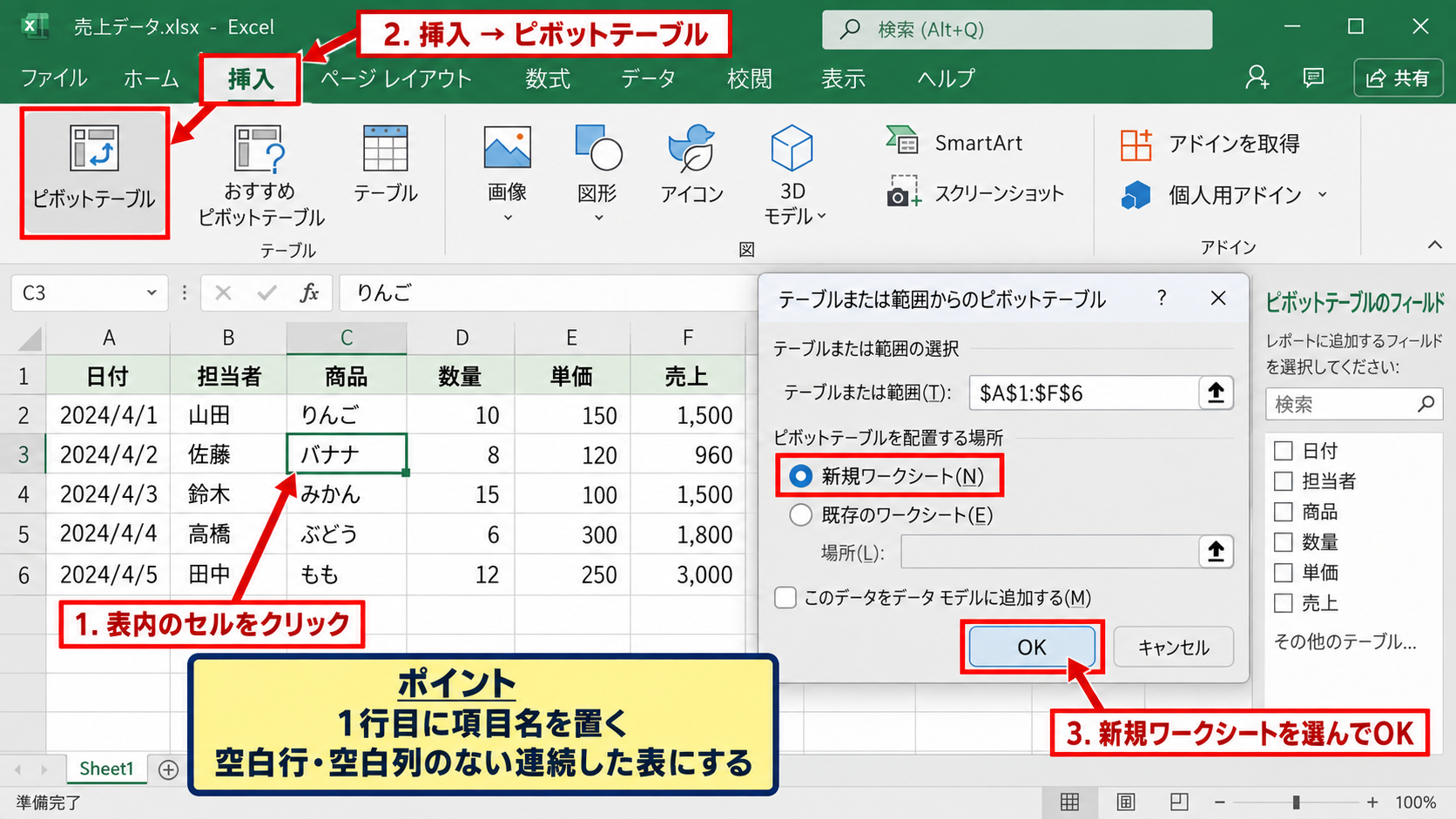This screenshot has height=819, width=1456.
Task: Check the 担当者 field checkbox
Action: click(1283, 481)
